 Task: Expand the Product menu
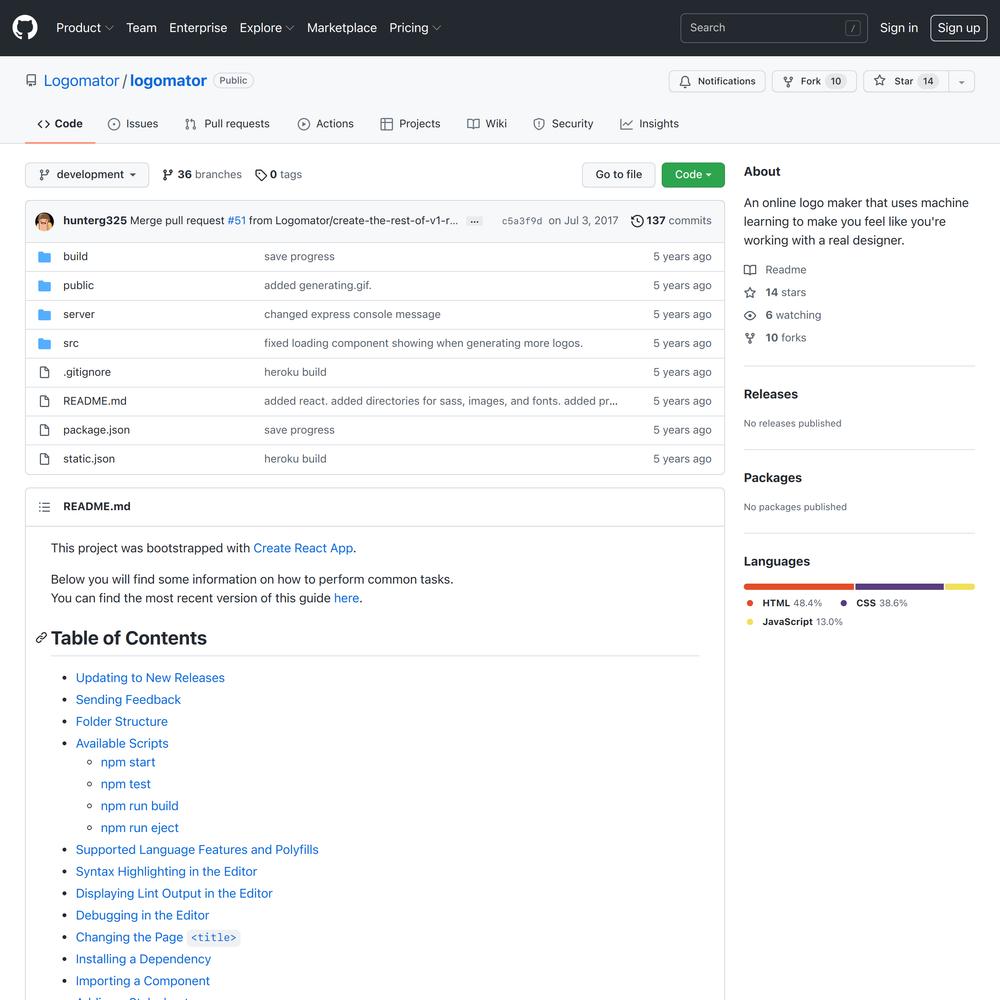84,28
